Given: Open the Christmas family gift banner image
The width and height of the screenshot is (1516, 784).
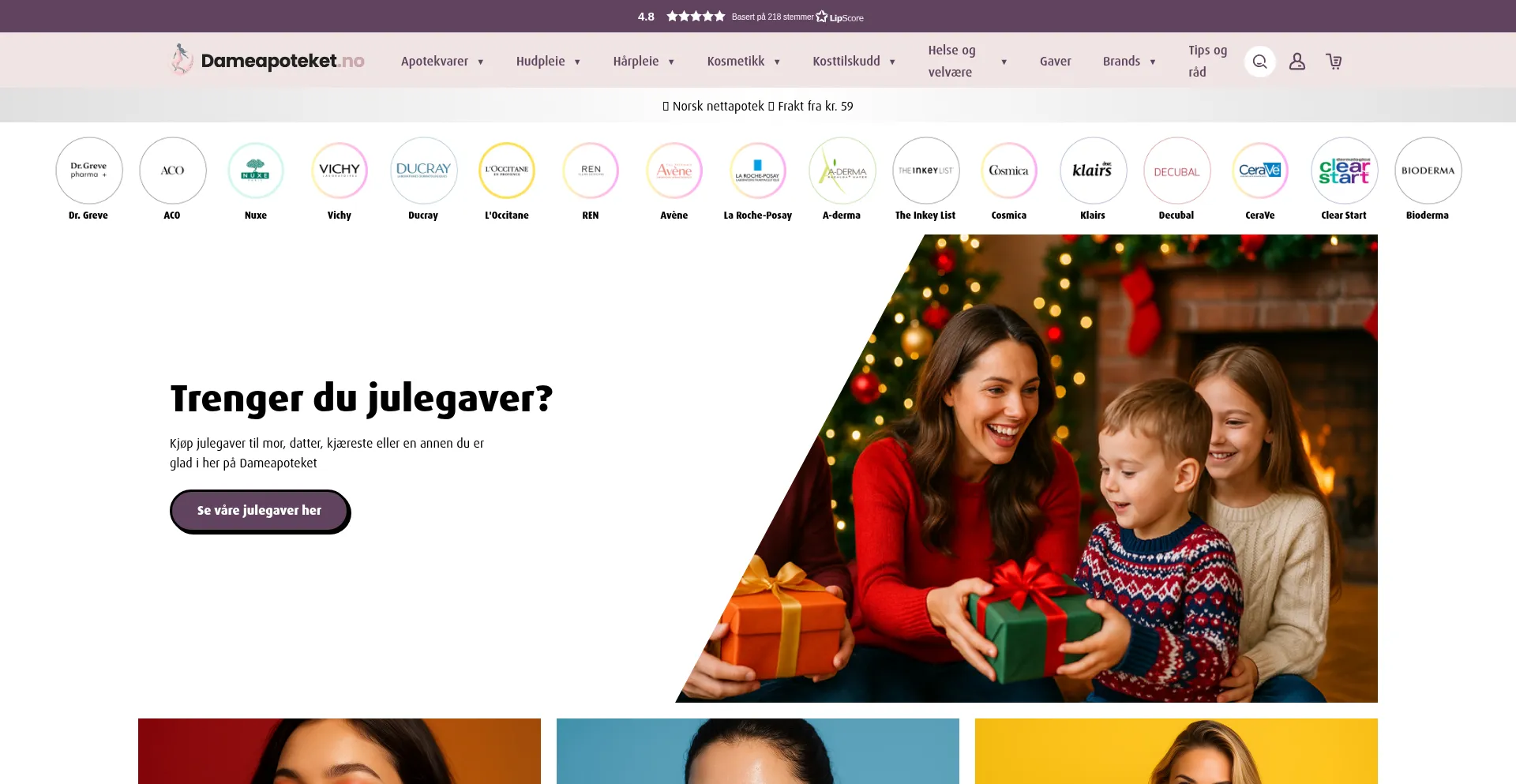Looking at the screenshot, I should click(x=1026, y=468).
